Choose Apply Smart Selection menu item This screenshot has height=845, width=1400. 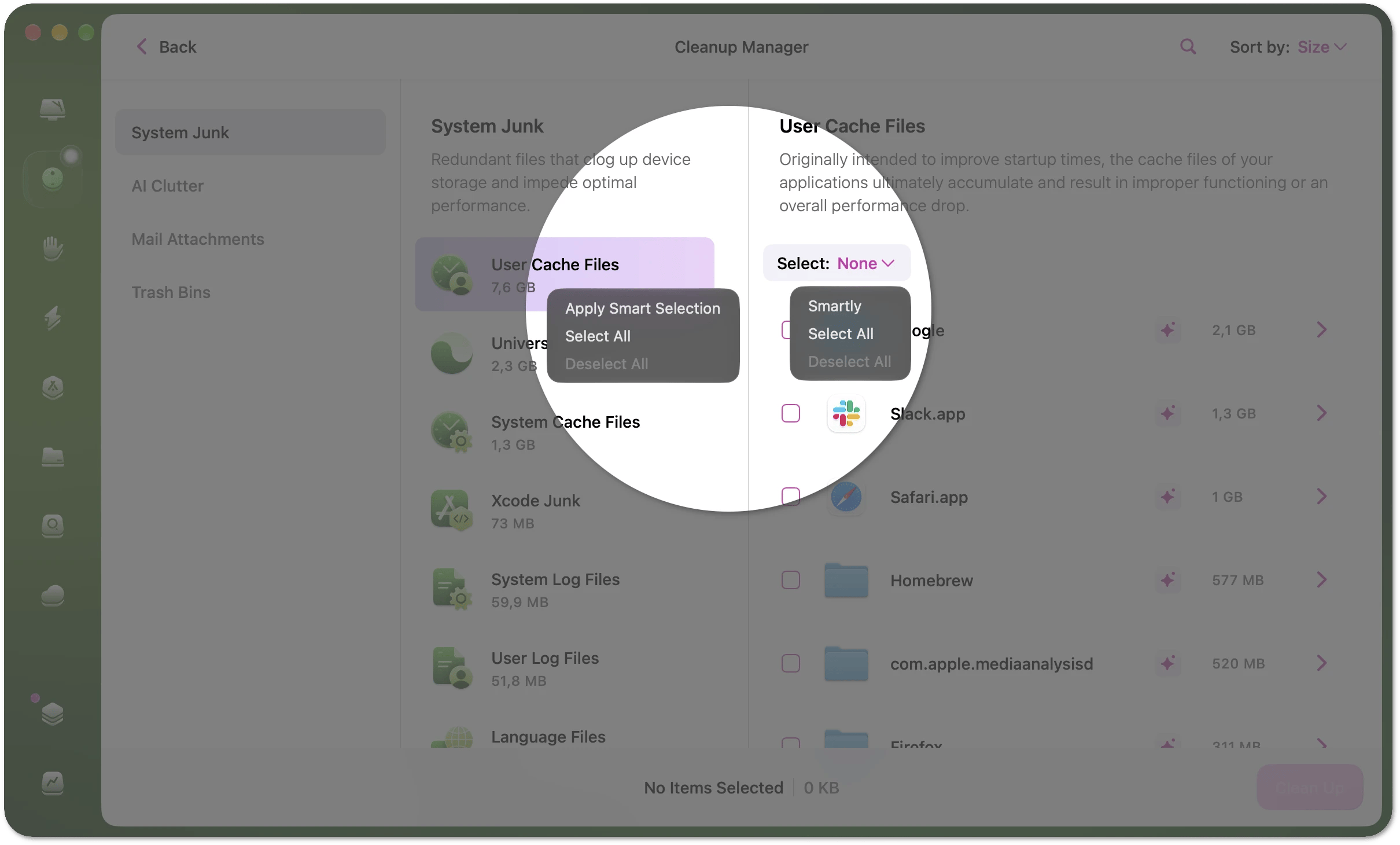point(643,308)
